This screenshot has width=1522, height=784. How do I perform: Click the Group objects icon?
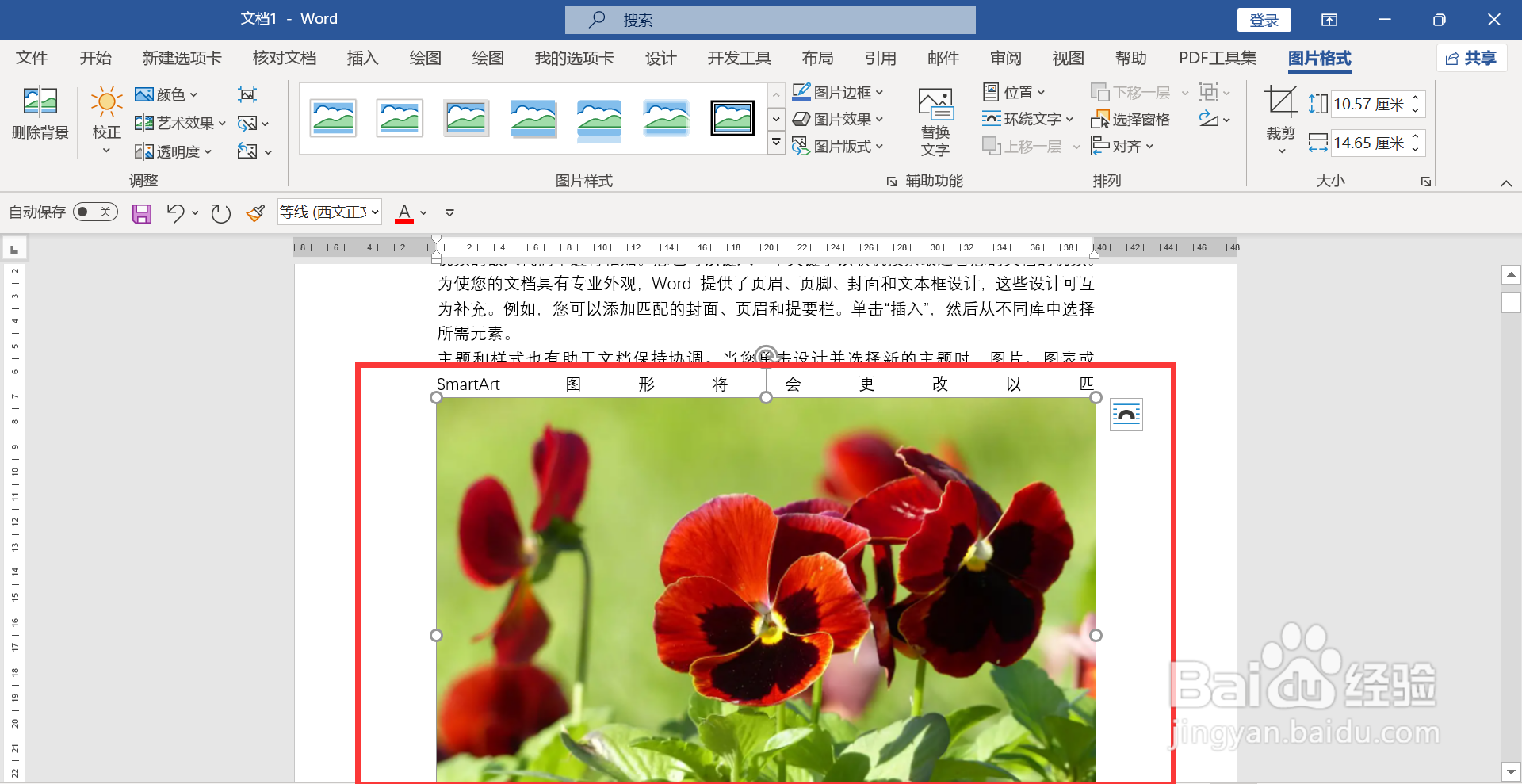[x=1208, y=92]
